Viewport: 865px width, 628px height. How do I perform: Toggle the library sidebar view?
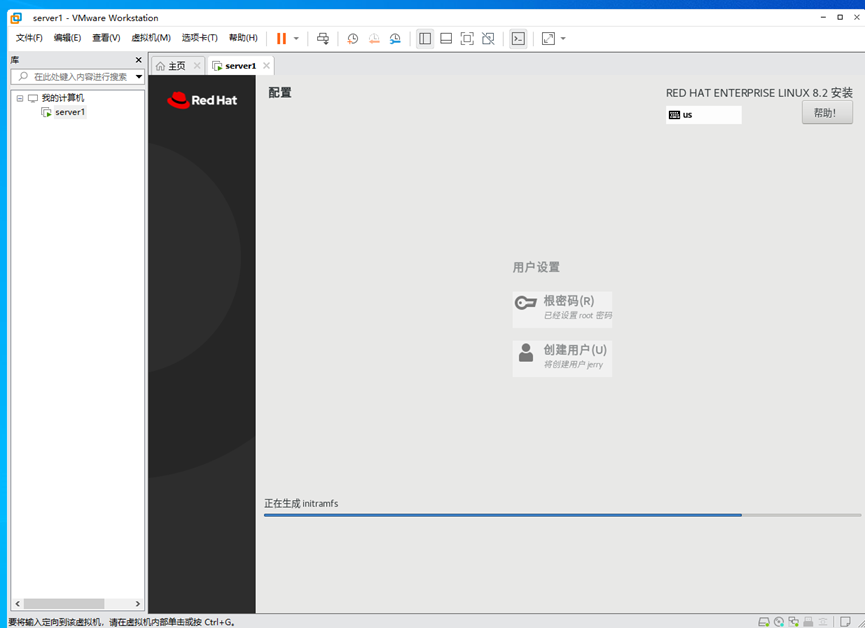(425, 39)
